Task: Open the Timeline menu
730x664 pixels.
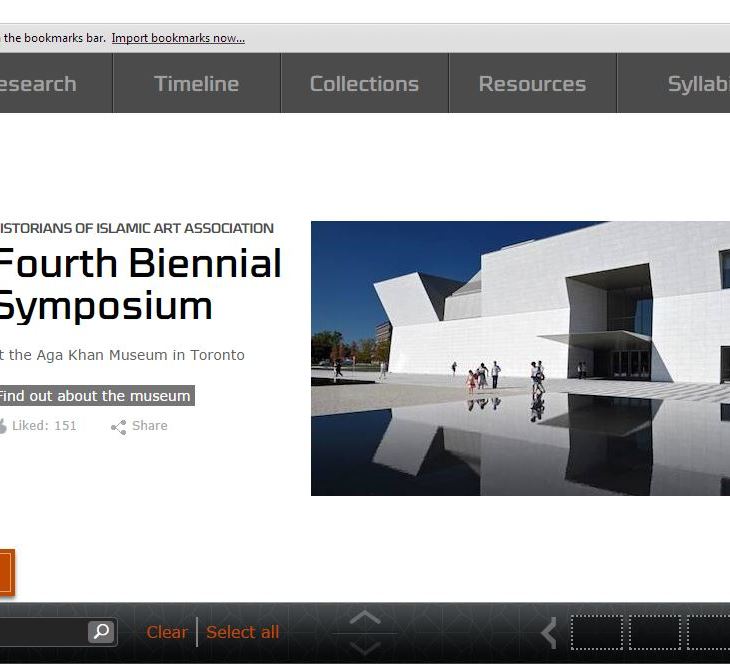Action: (x=196, y=84)
